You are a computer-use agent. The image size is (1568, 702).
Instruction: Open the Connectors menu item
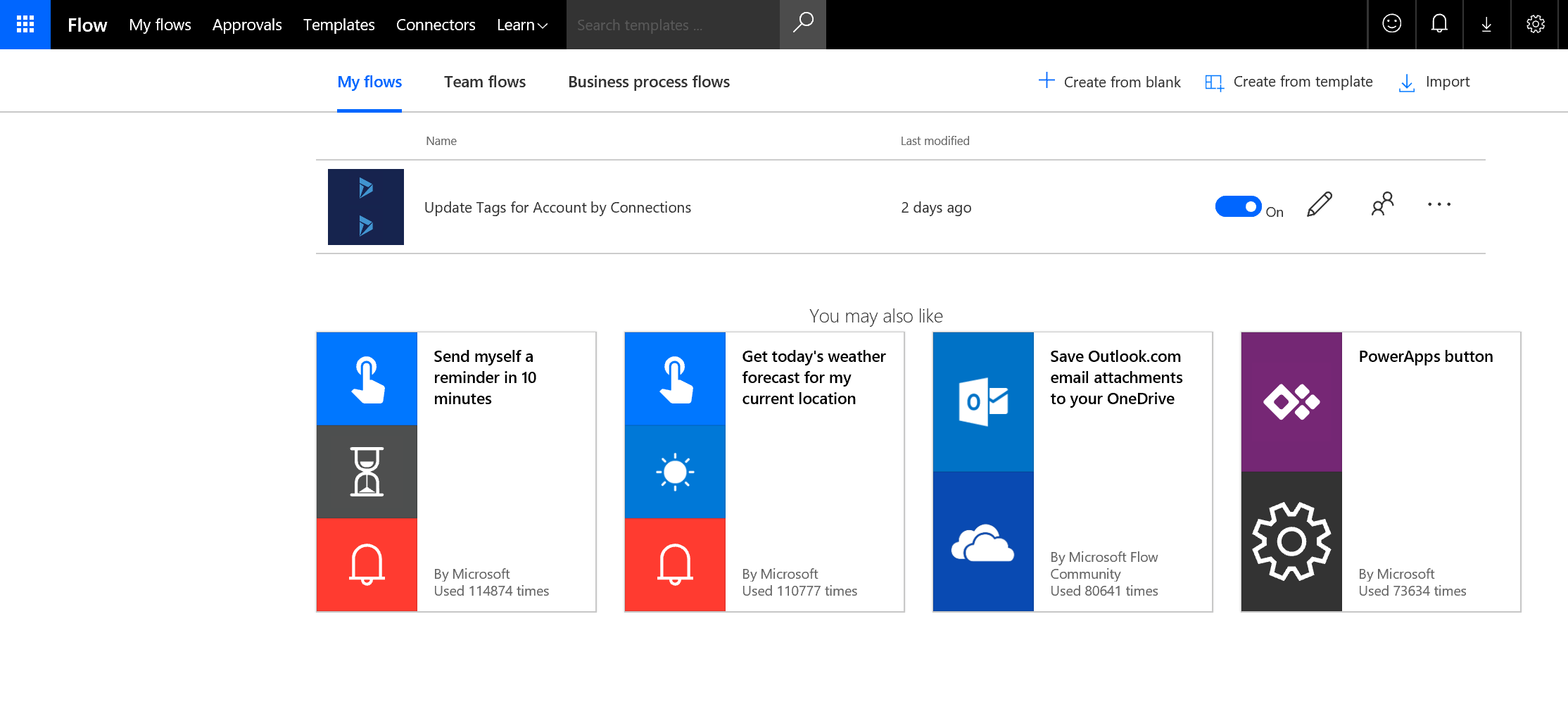click(x=436, y=25)
